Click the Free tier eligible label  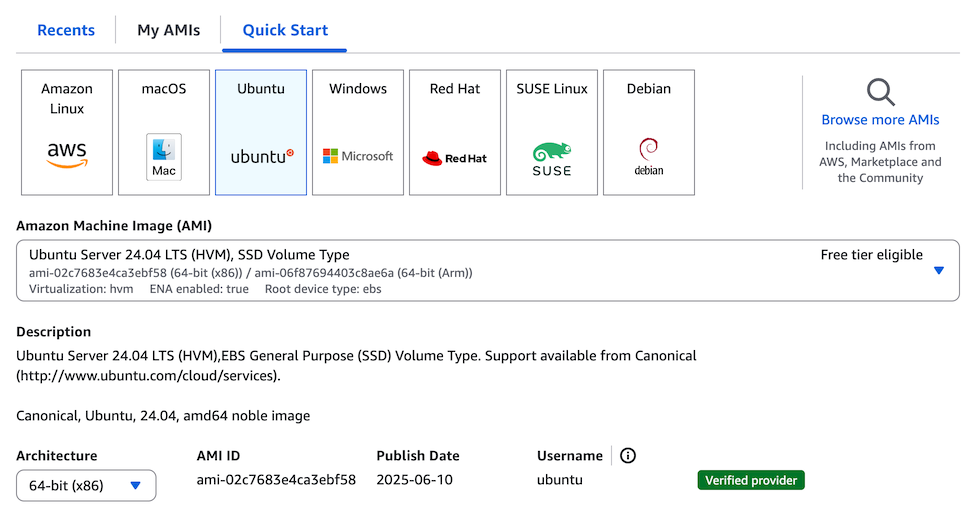(x=871, y=255)
